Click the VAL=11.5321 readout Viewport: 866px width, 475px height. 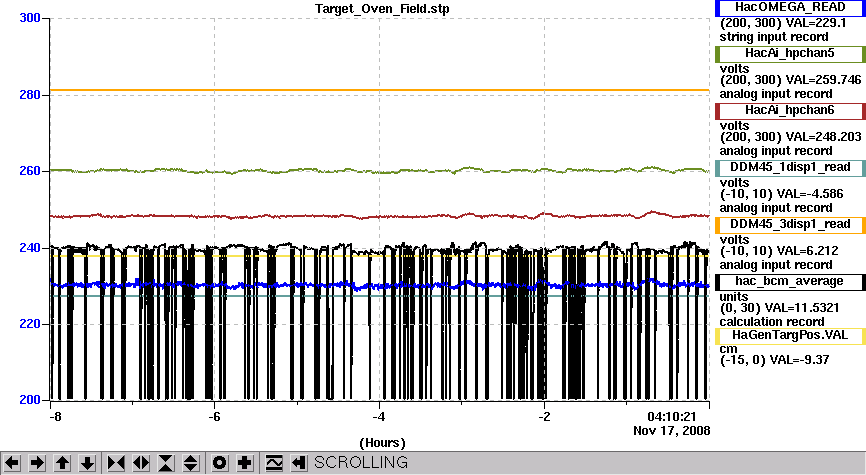tap(800, 308)
